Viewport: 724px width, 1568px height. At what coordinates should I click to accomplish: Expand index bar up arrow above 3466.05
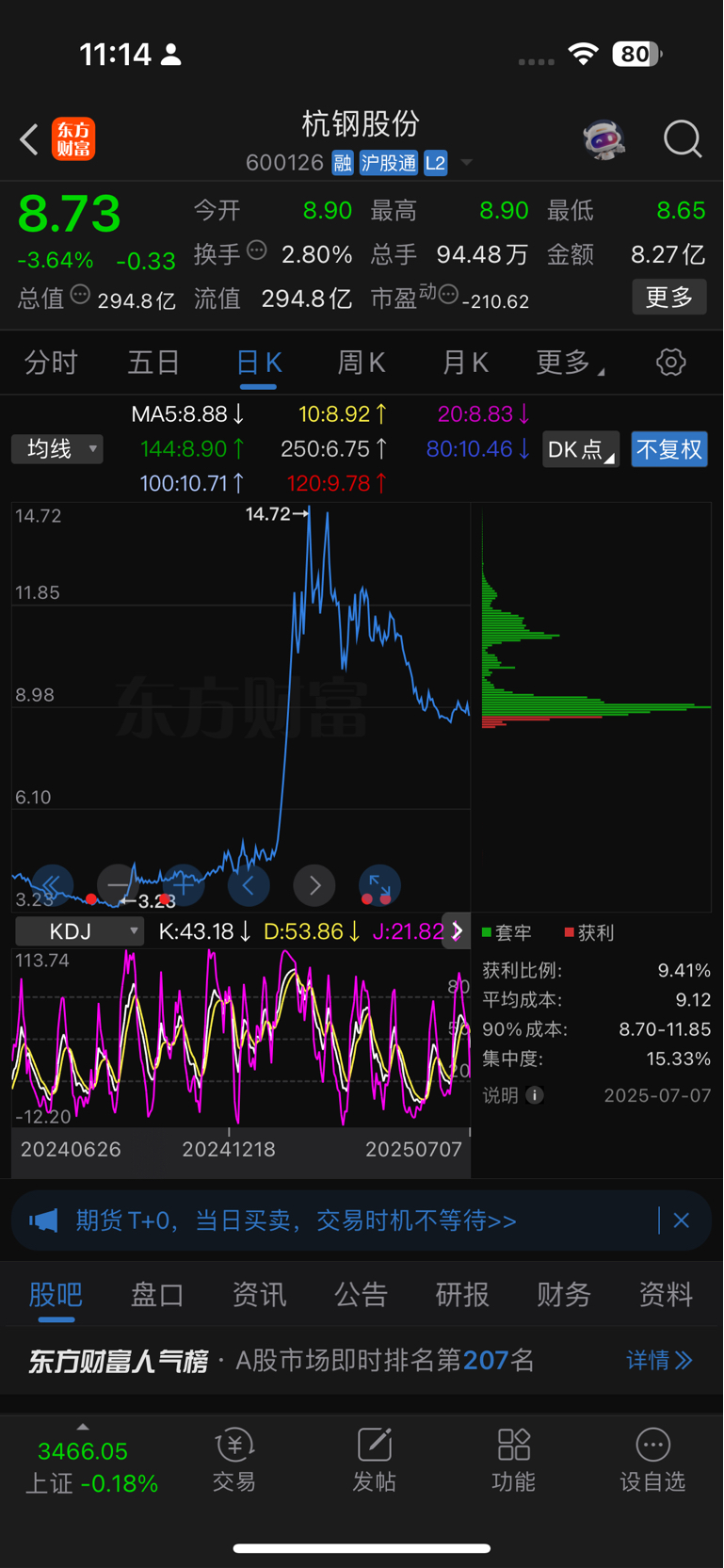(83, 1428)
